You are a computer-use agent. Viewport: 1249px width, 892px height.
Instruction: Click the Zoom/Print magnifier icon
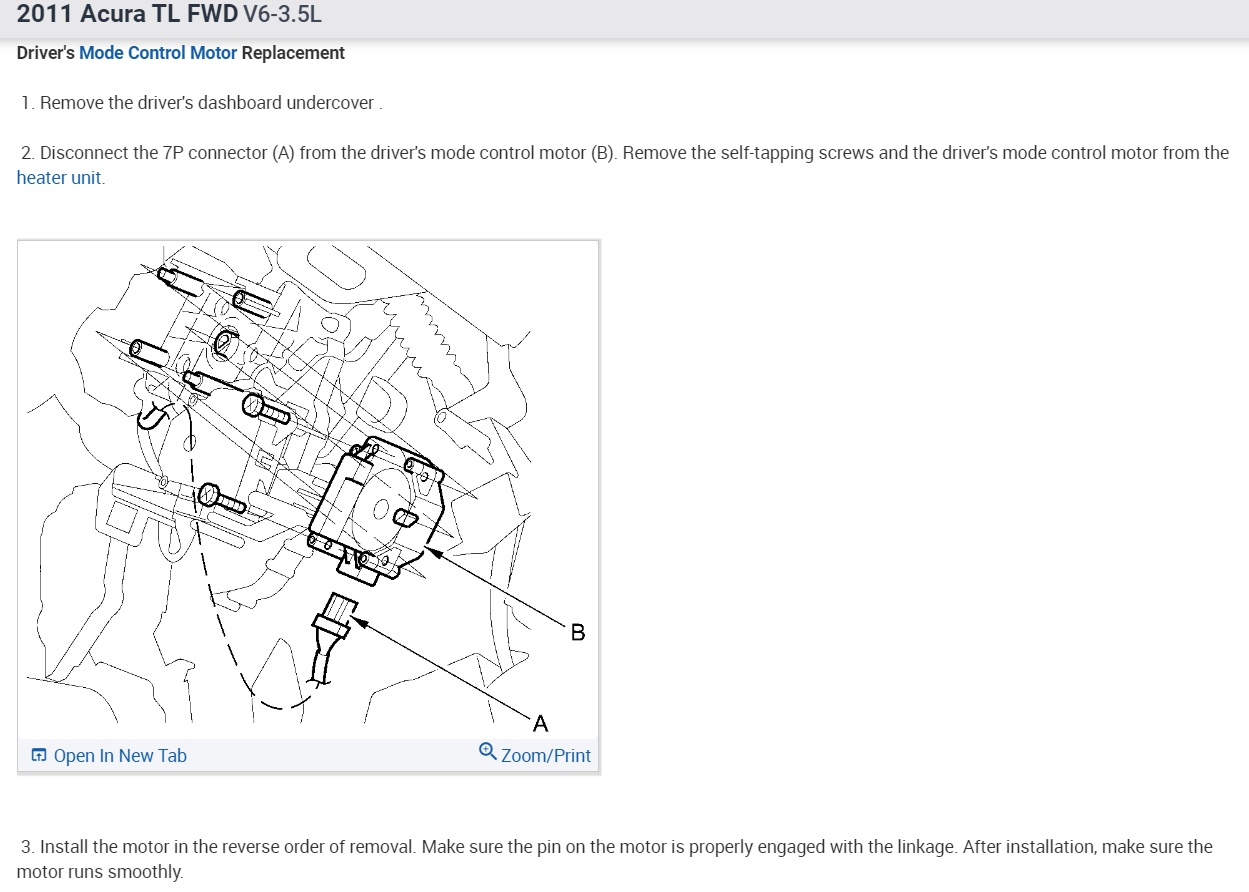tap(487, 750)
